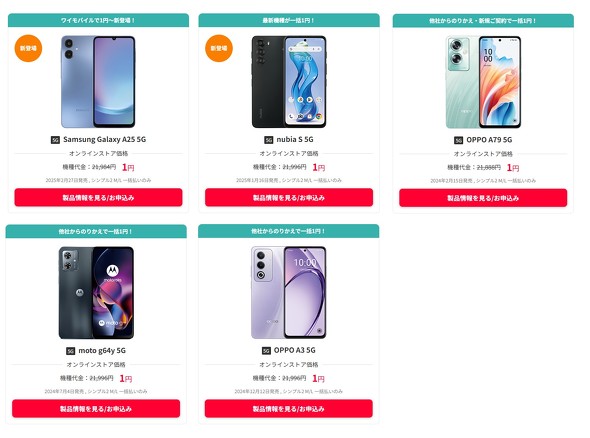Open product info button under OPPO A79 5G

tap(483, 198)
